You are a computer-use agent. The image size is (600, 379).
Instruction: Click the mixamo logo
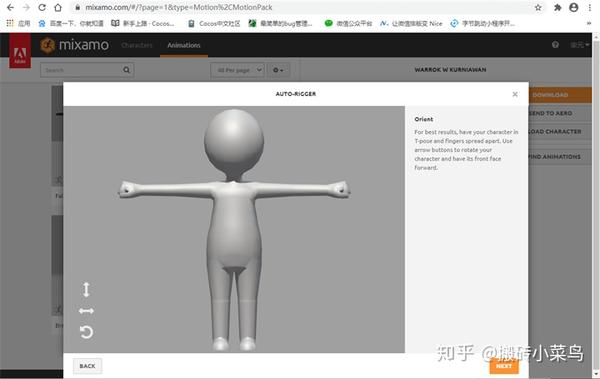75,45
